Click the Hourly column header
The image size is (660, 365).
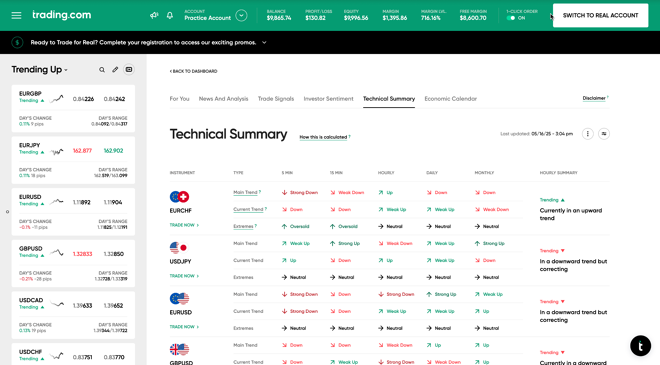pos(386,173)
